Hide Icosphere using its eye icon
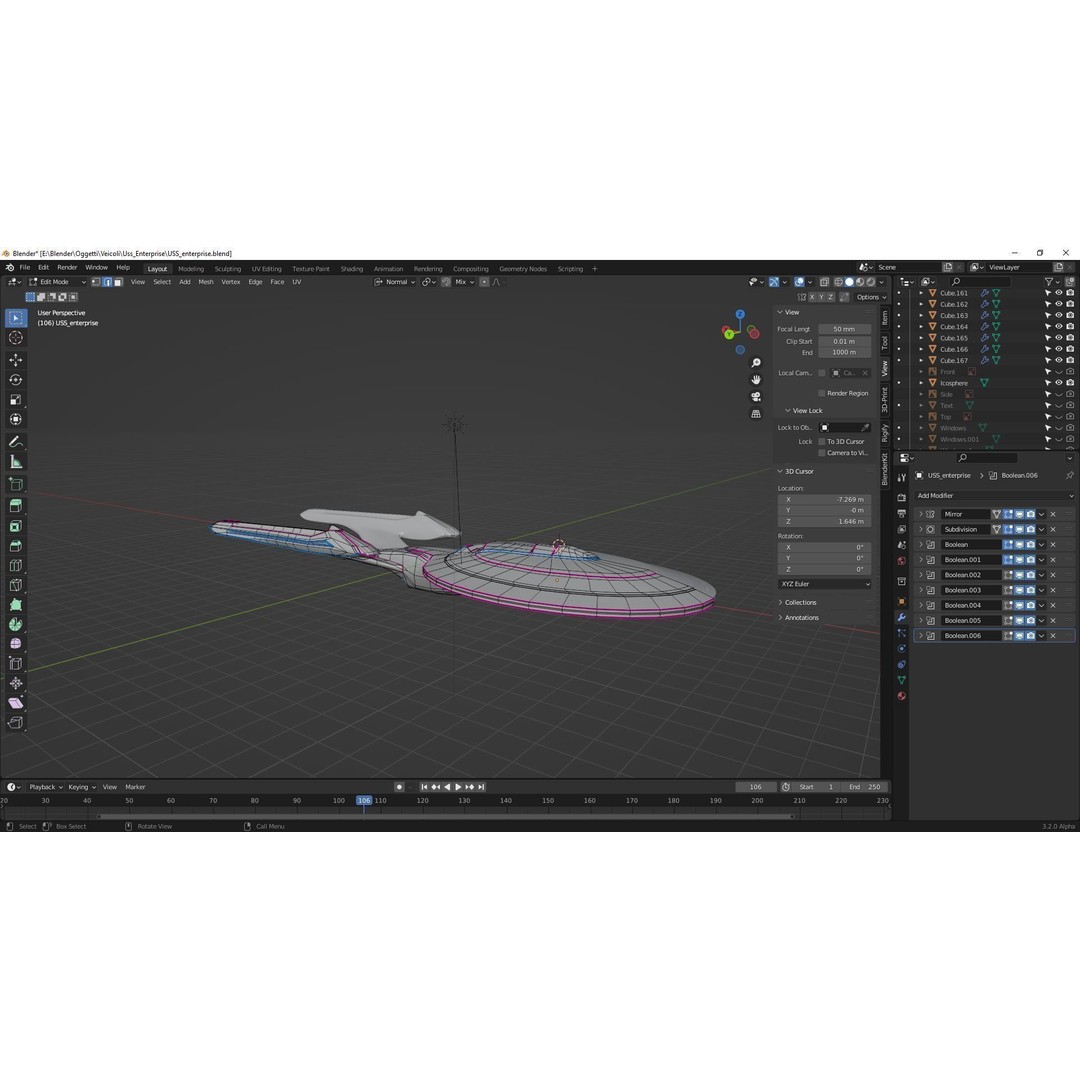This screenshot has height=1080, width=1080. coord(1059,382)
